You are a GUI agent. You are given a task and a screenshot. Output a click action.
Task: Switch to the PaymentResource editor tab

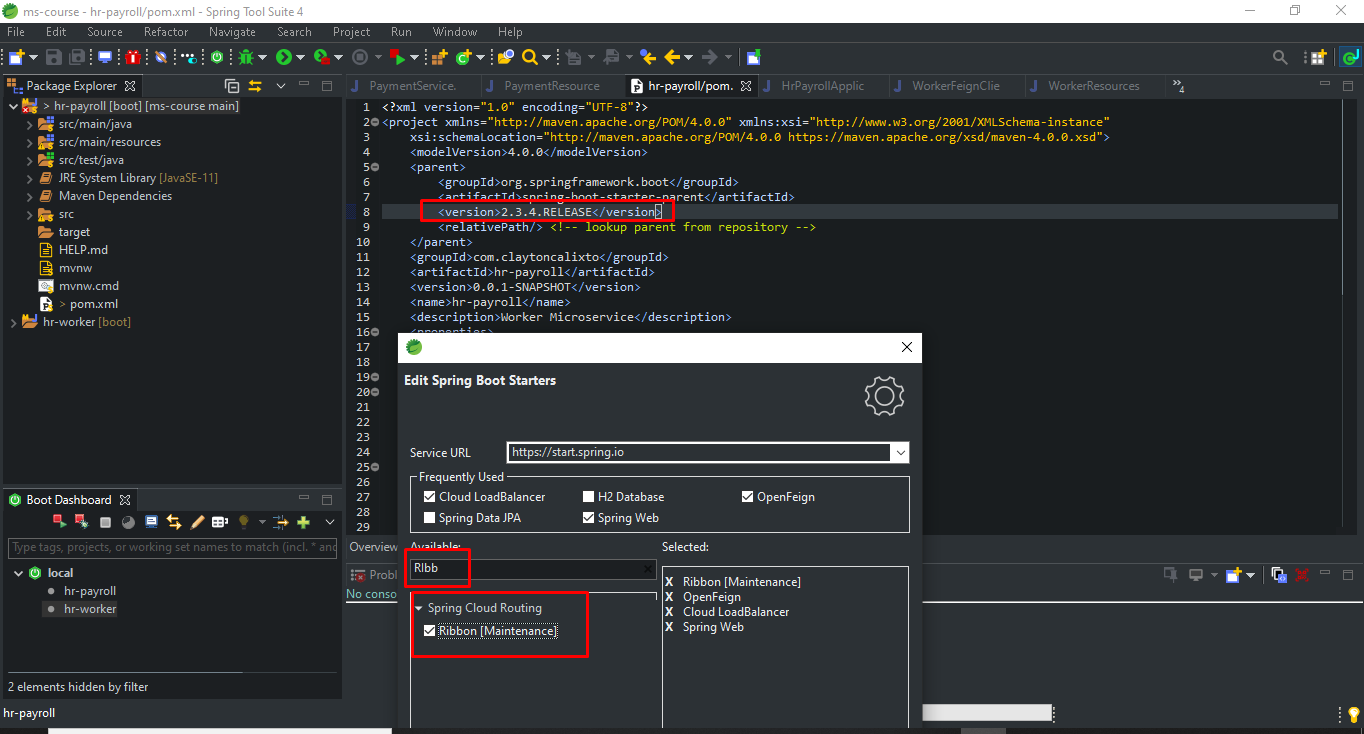[551, 86]
